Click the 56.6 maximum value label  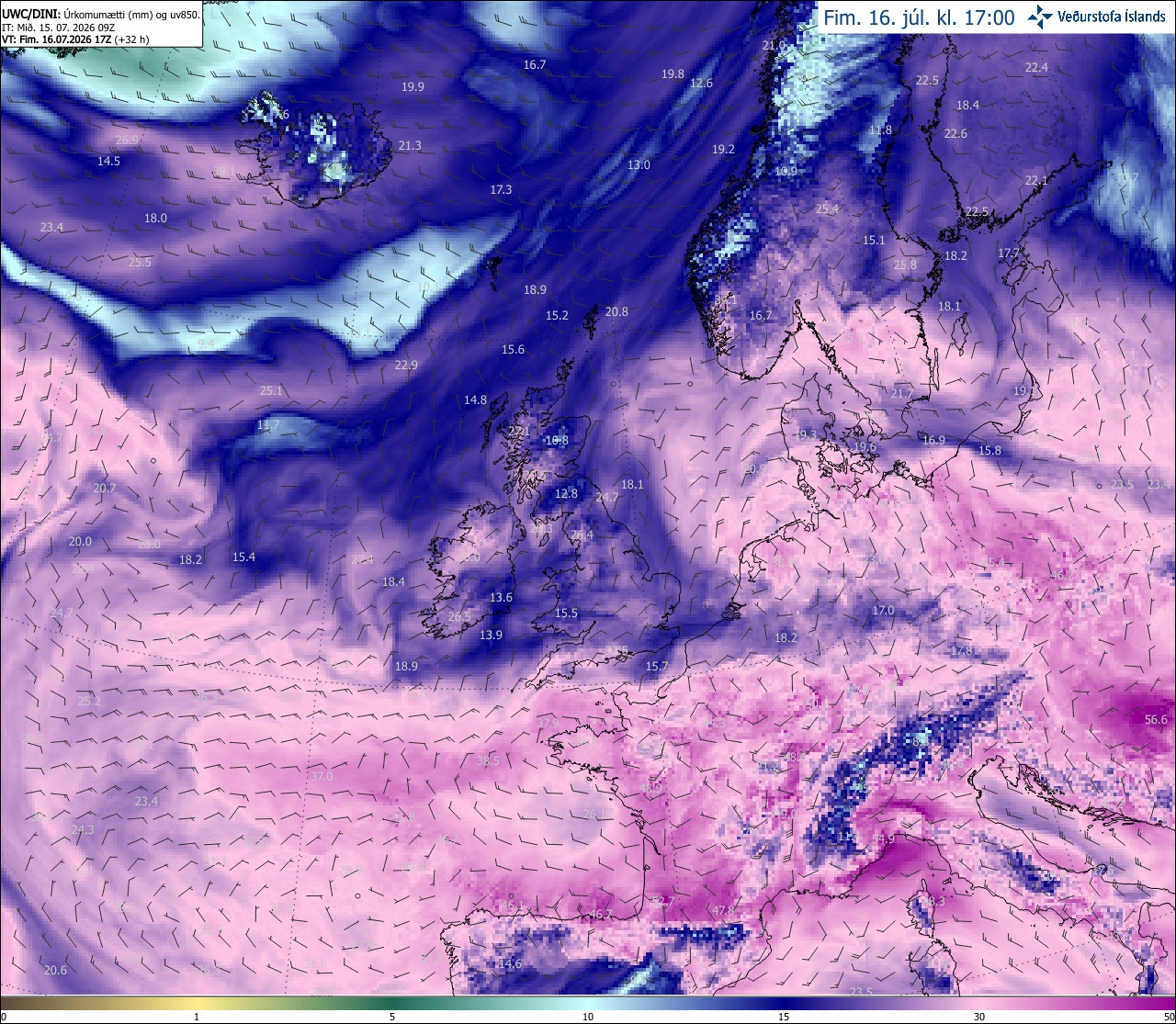(1156, 719)
